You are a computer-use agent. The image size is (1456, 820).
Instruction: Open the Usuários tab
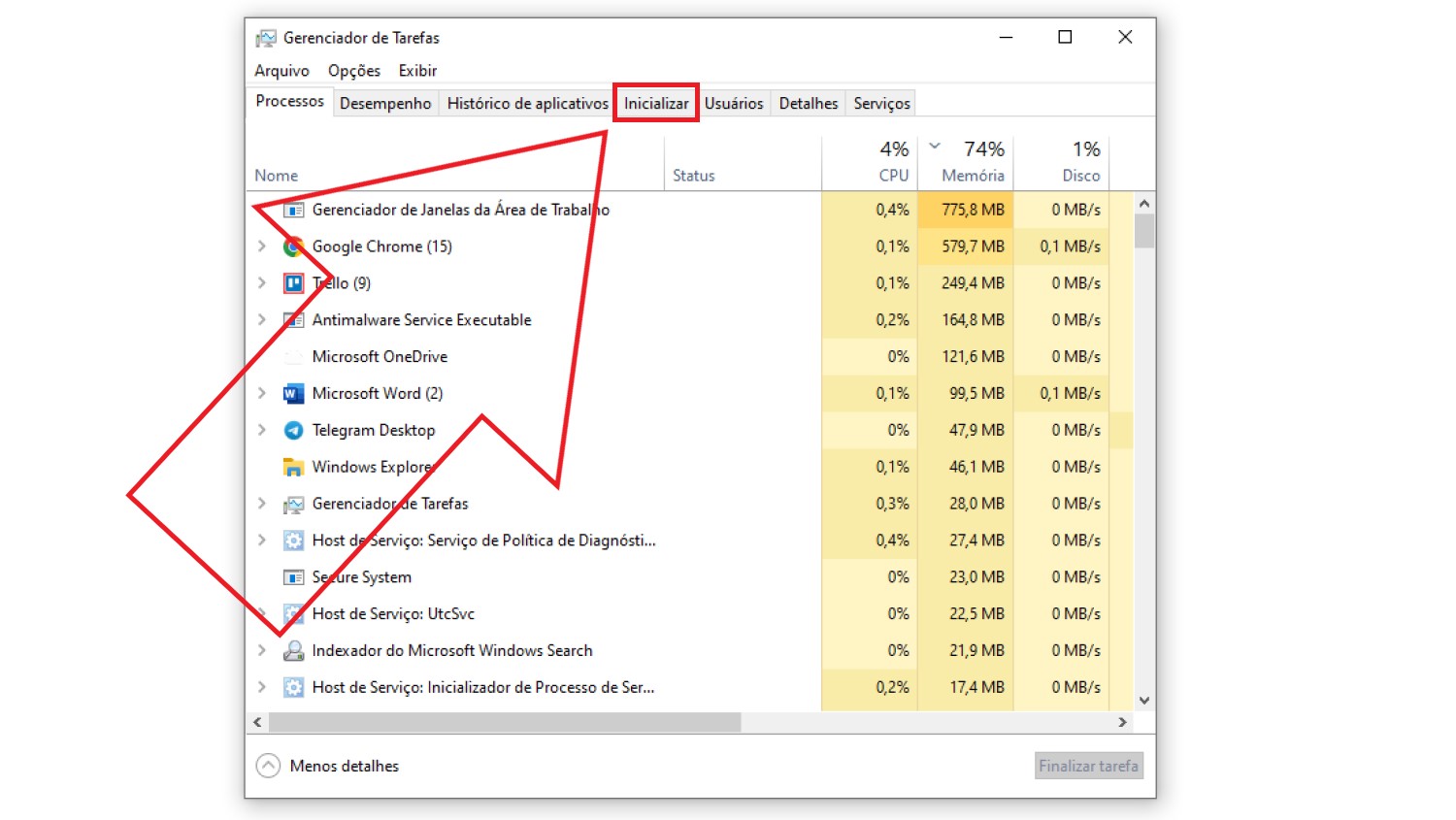coord(734,103)
